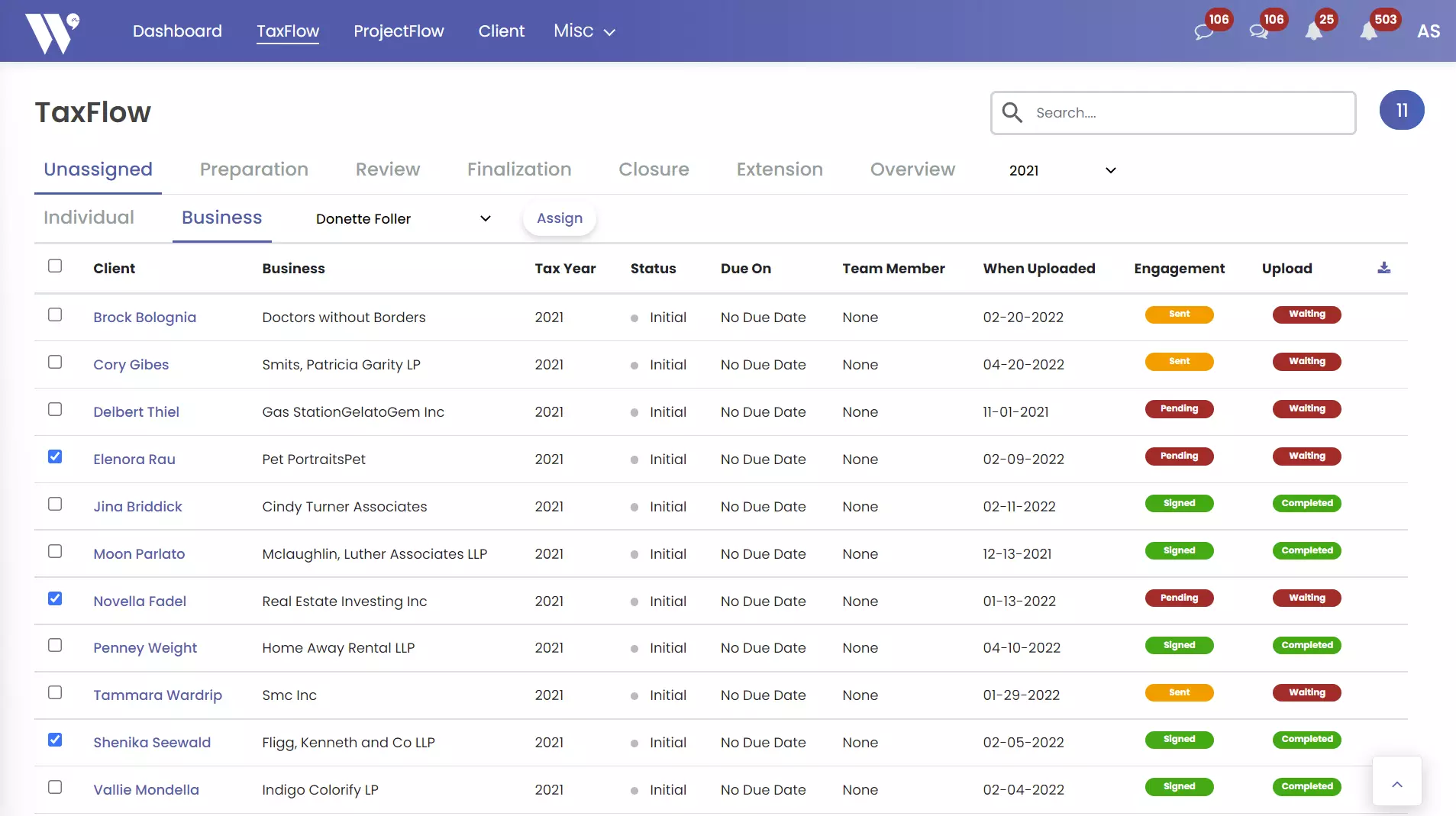
Task: Download the table via the export icon
Action: click(x=1384, y=268)
